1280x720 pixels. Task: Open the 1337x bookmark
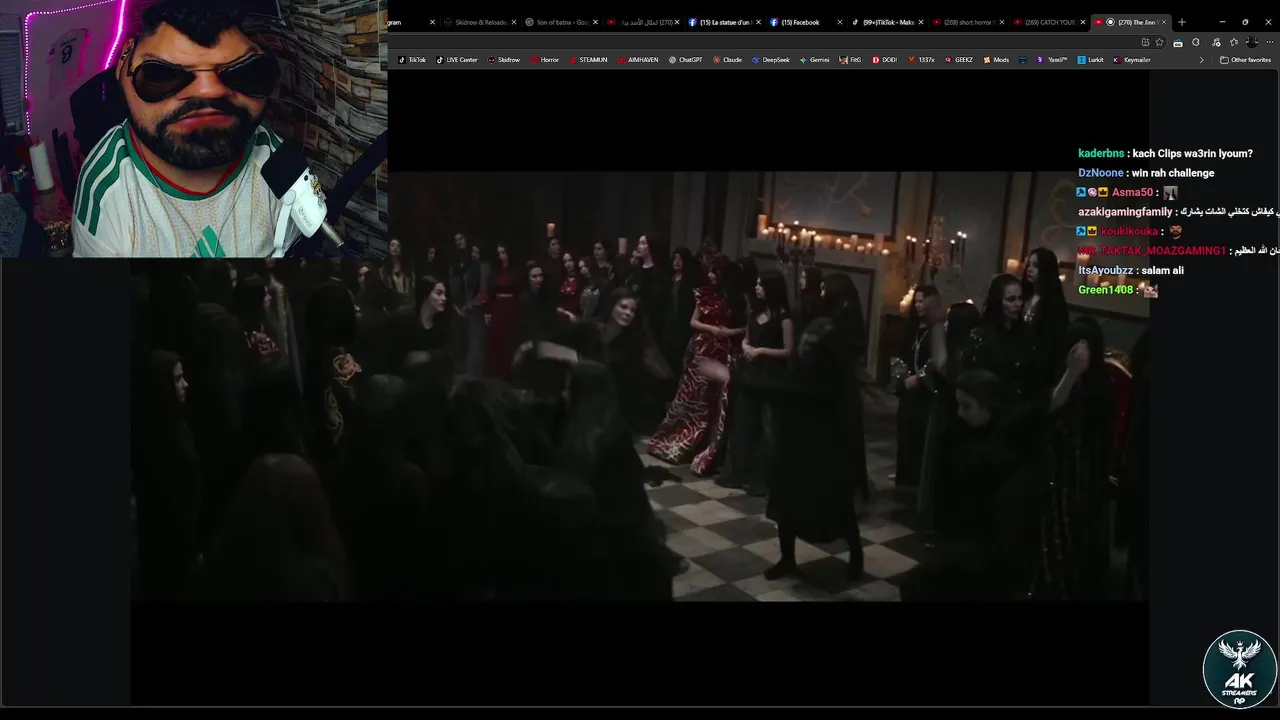(x=921, y=60)
